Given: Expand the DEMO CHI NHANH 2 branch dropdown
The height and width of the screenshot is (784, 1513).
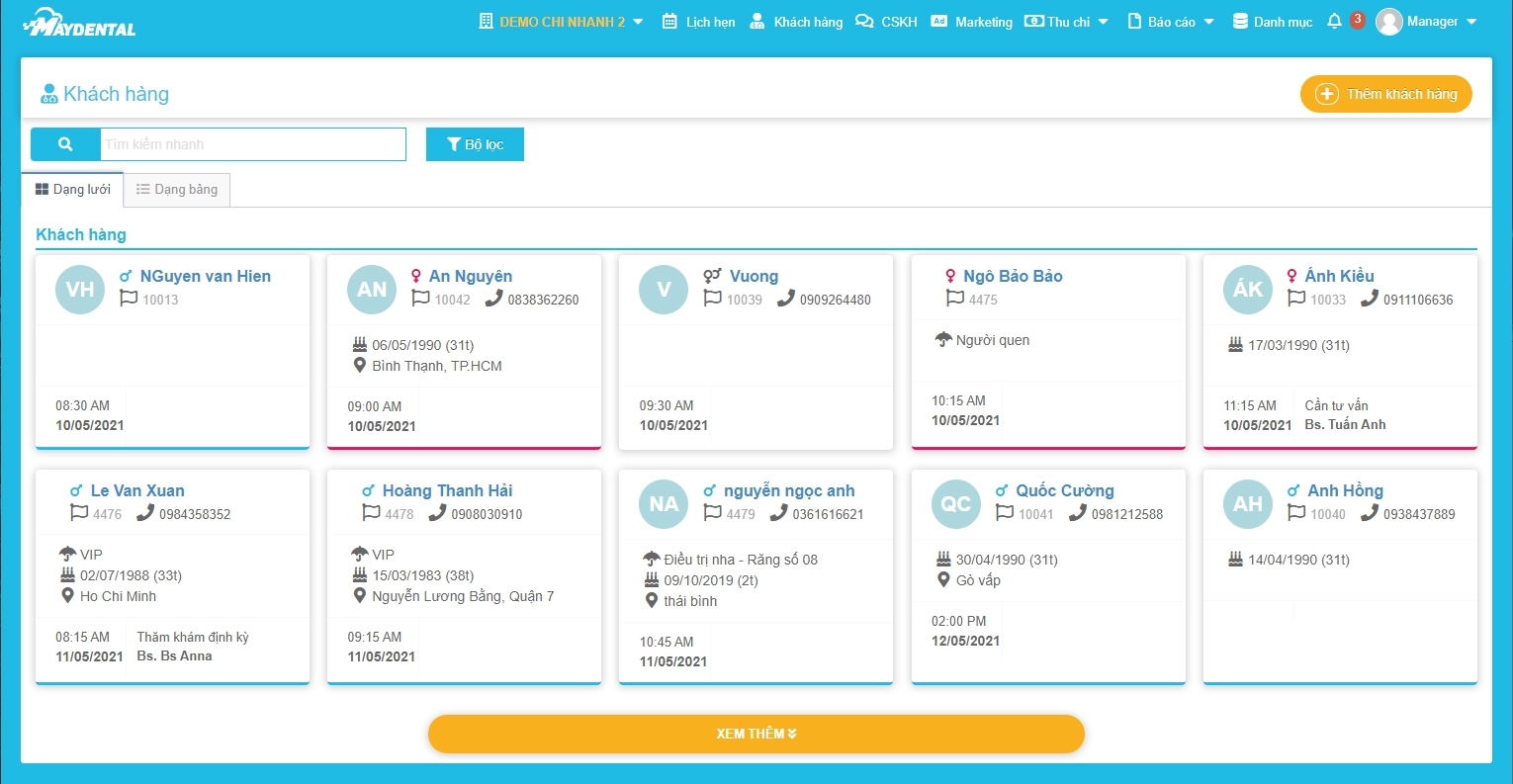Looking at the screenshot, I should pos(638,22).
